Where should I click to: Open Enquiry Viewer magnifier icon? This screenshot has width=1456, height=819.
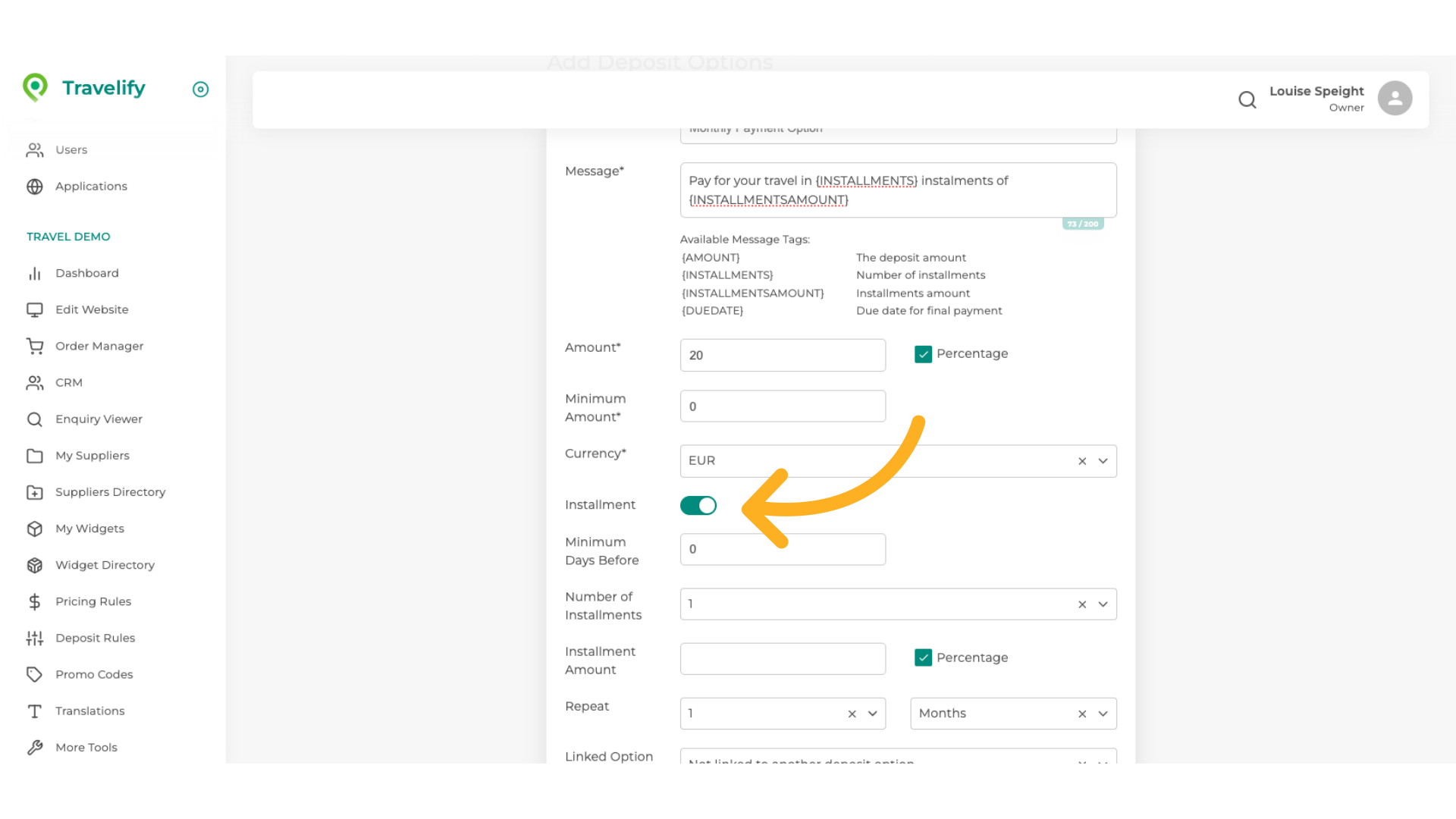click(35, 419)
